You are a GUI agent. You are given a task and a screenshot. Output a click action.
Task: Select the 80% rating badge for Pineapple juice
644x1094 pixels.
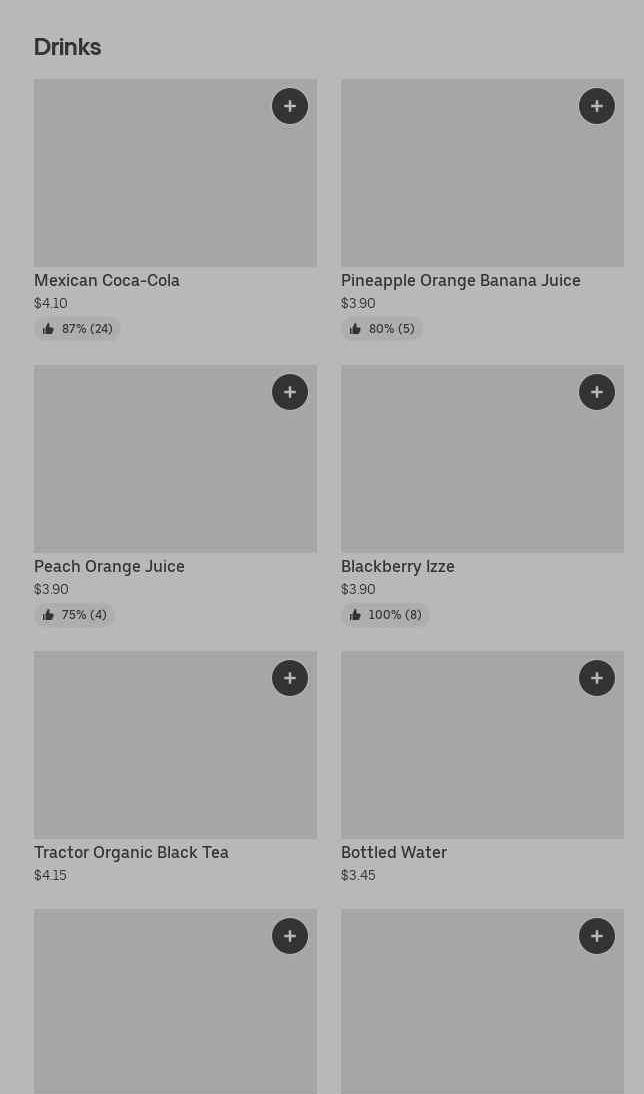[382, 329]
